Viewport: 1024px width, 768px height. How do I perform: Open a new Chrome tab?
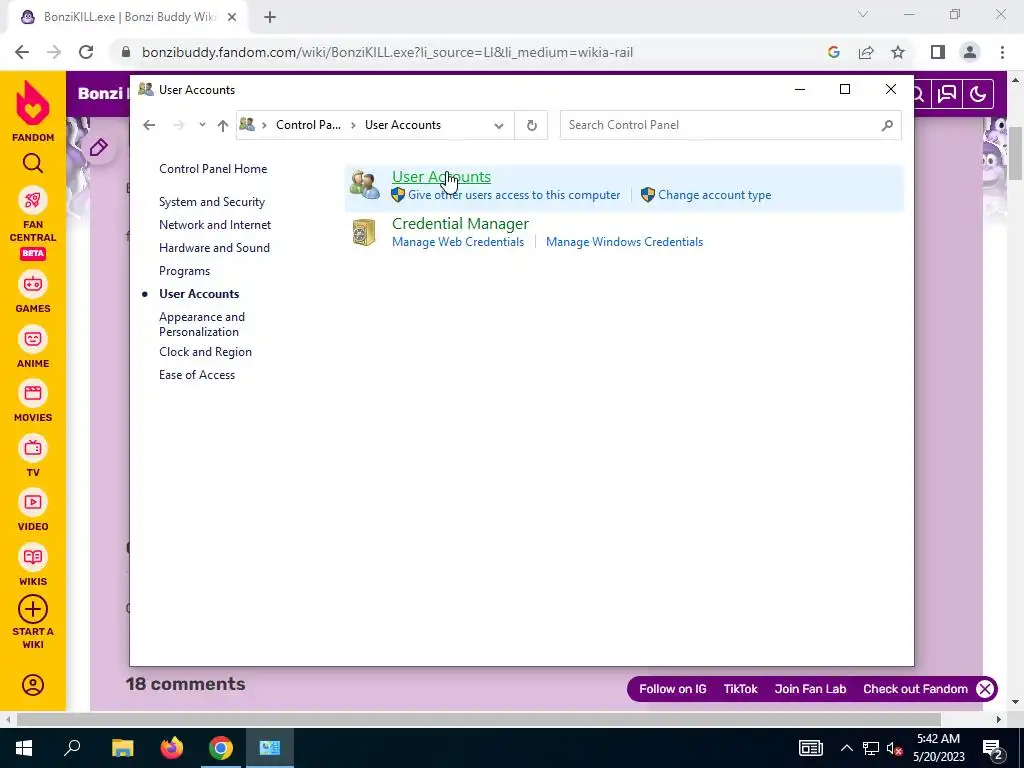(x=270, y=17)
